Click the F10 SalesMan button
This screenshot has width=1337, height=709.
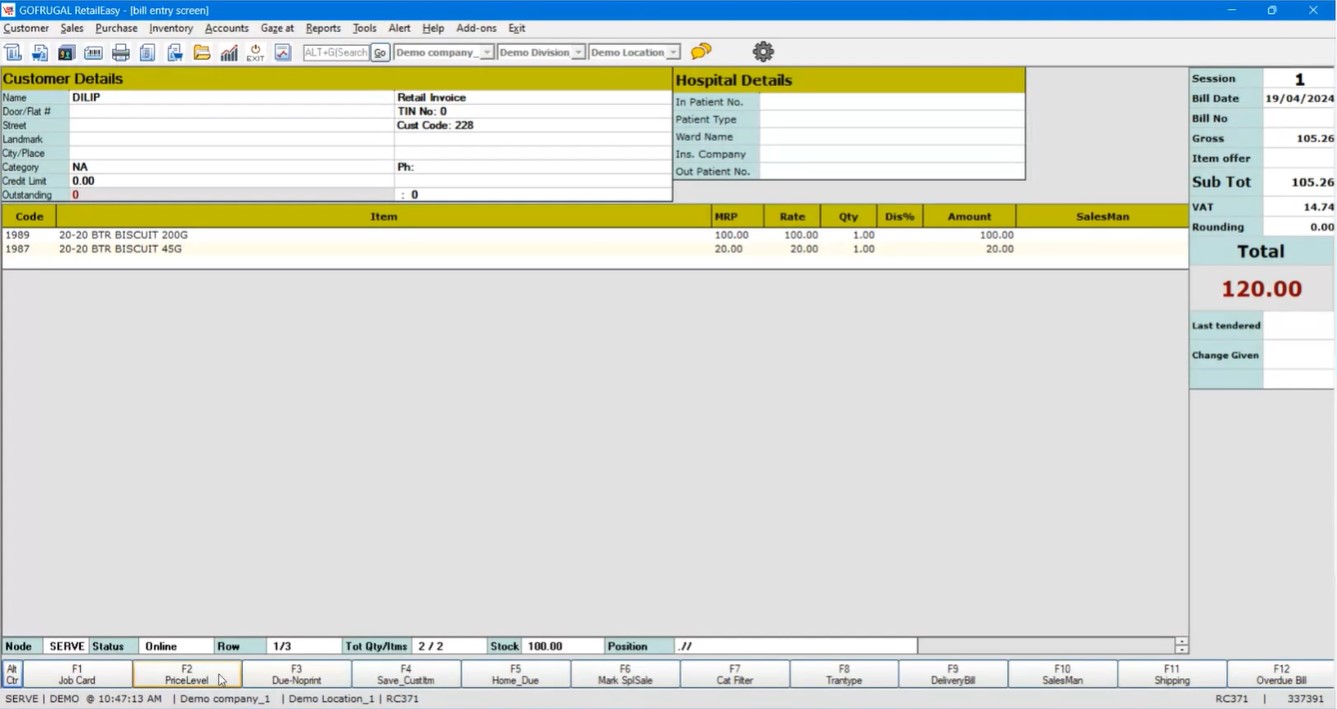[1062, 674]
